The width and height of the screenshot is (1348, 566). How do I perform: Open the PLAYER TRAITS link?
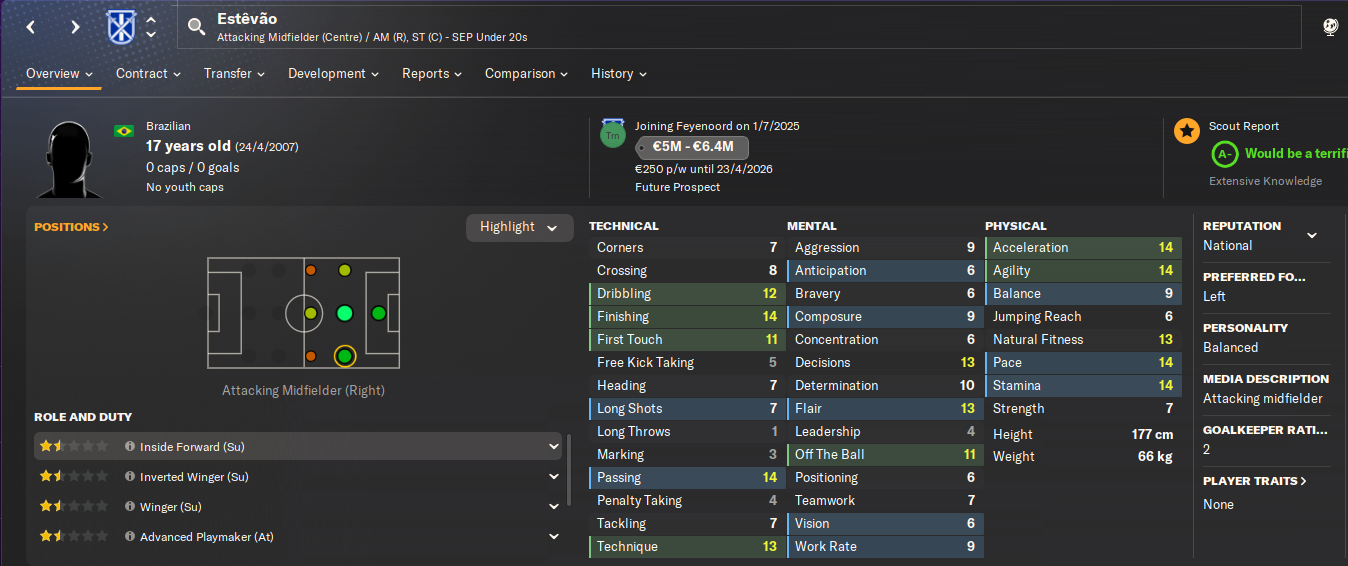1254,481
